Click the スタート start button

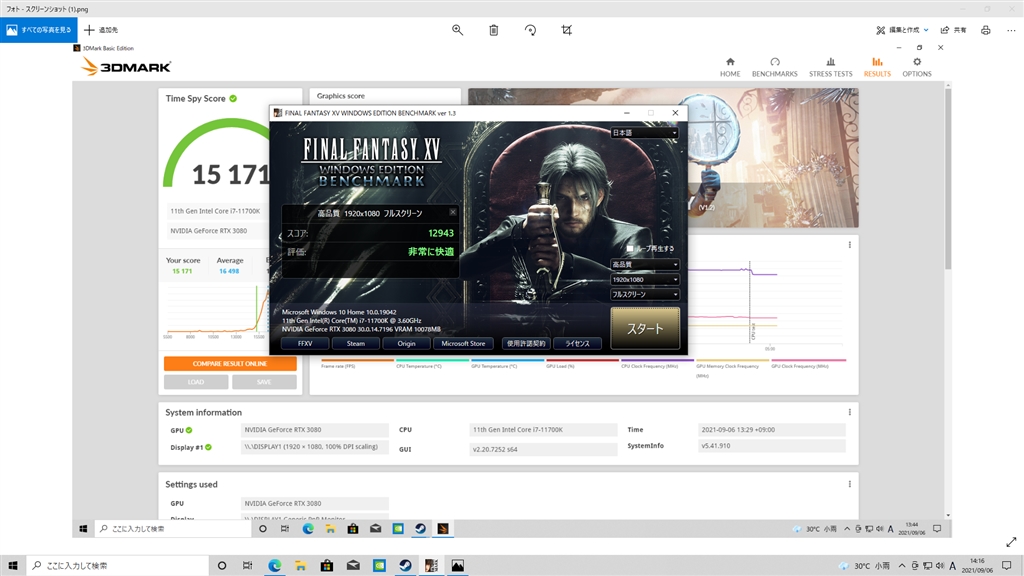point(645,328)
